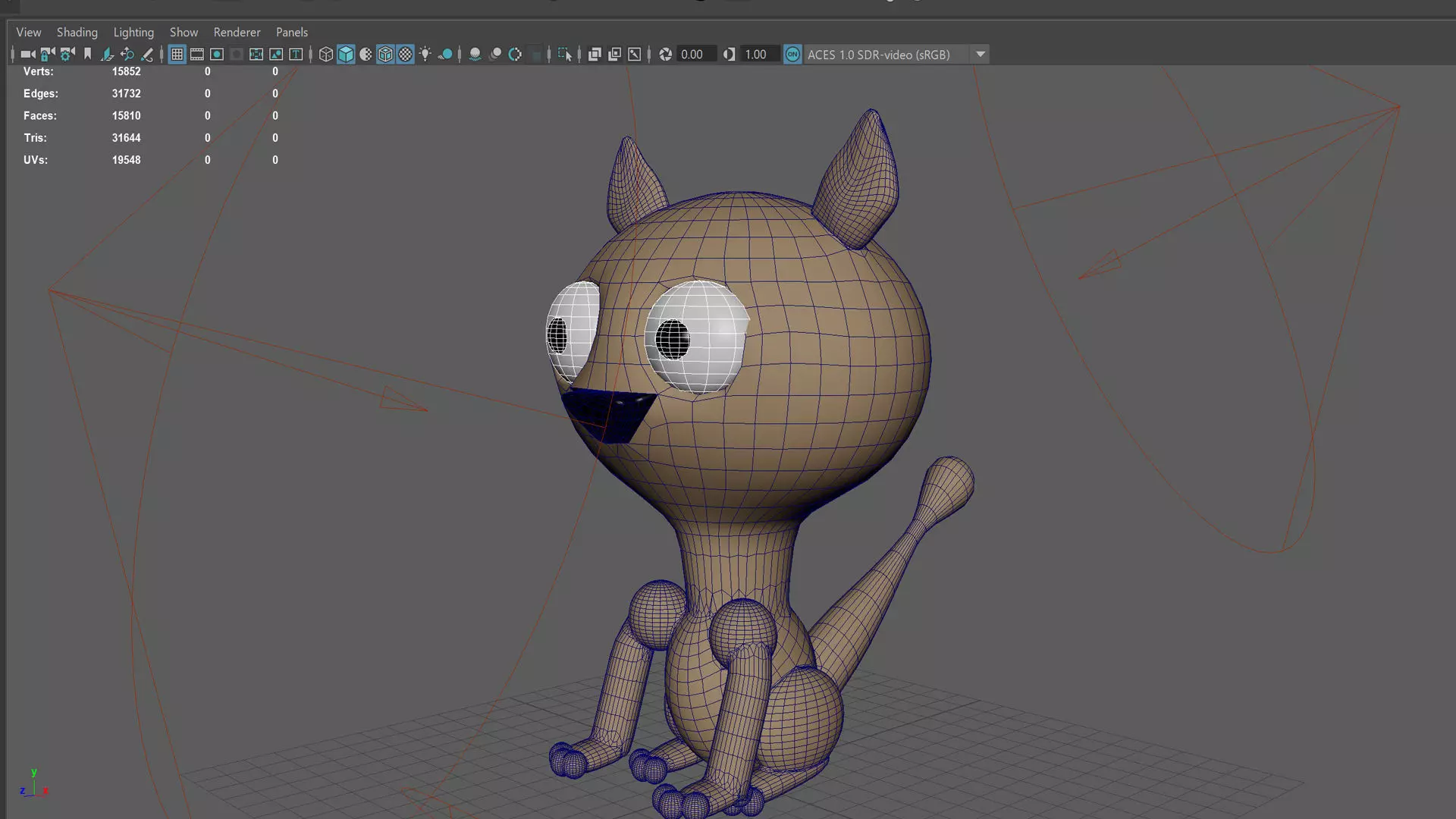Click the XYZ axis indicator gizmo
Image resolution: width=1456 pixels, height=819 pixels.
click(34, 783)
